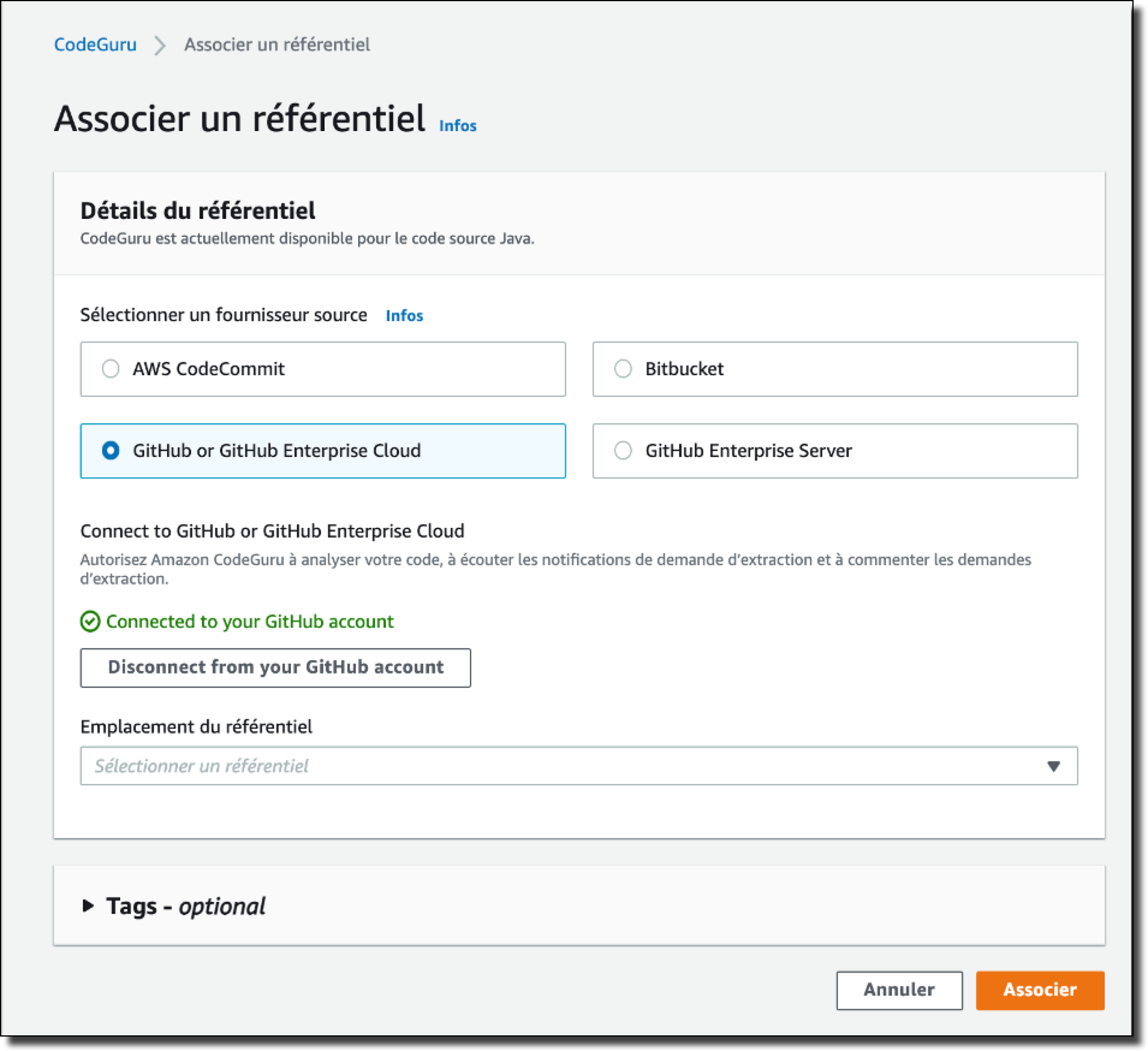1148x1051 pixels.
Task: Click the Emplacement du référentiel field label
Action: pos(197,727)
